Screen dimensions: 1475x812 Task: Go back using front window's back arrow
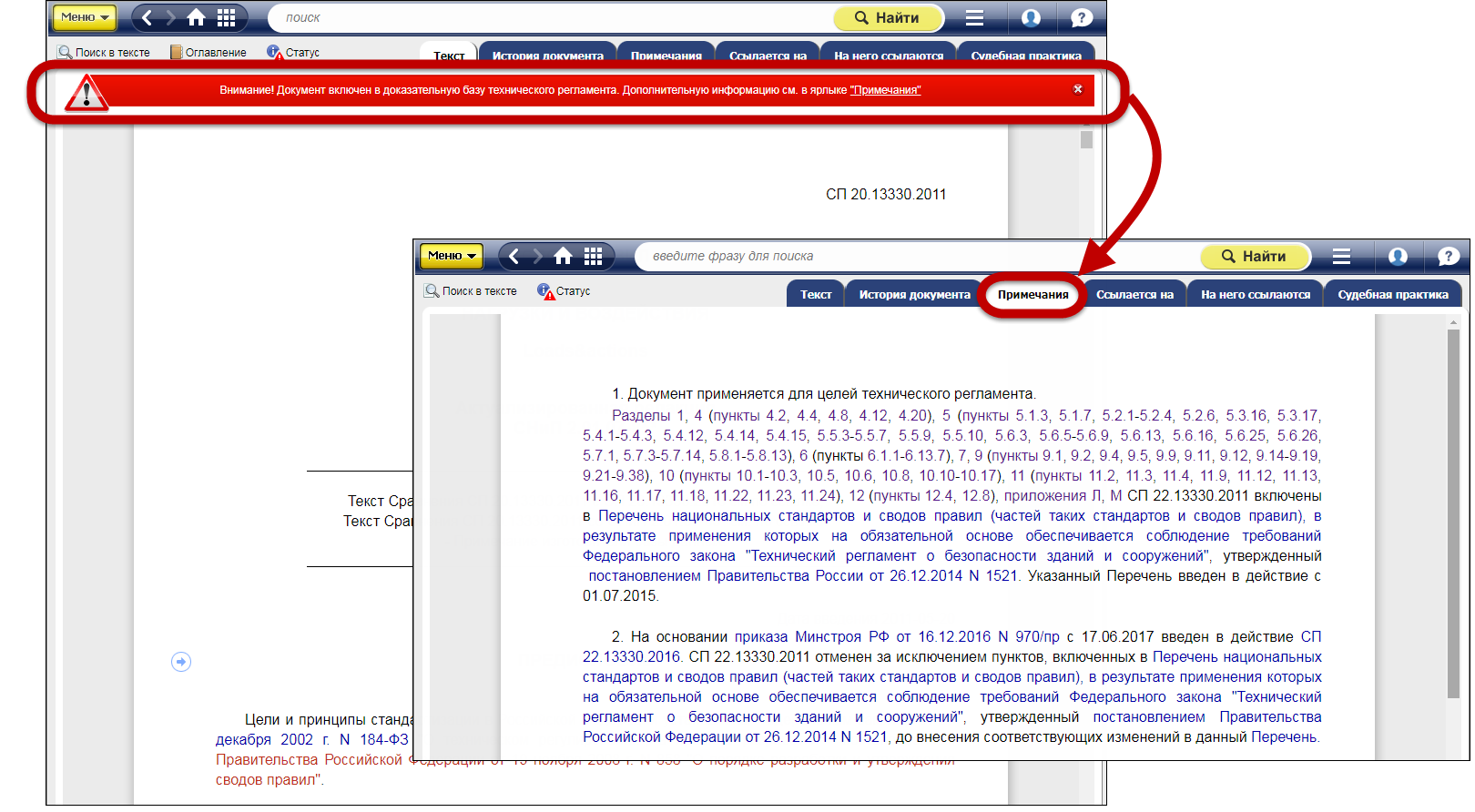[x=514, y=257]
